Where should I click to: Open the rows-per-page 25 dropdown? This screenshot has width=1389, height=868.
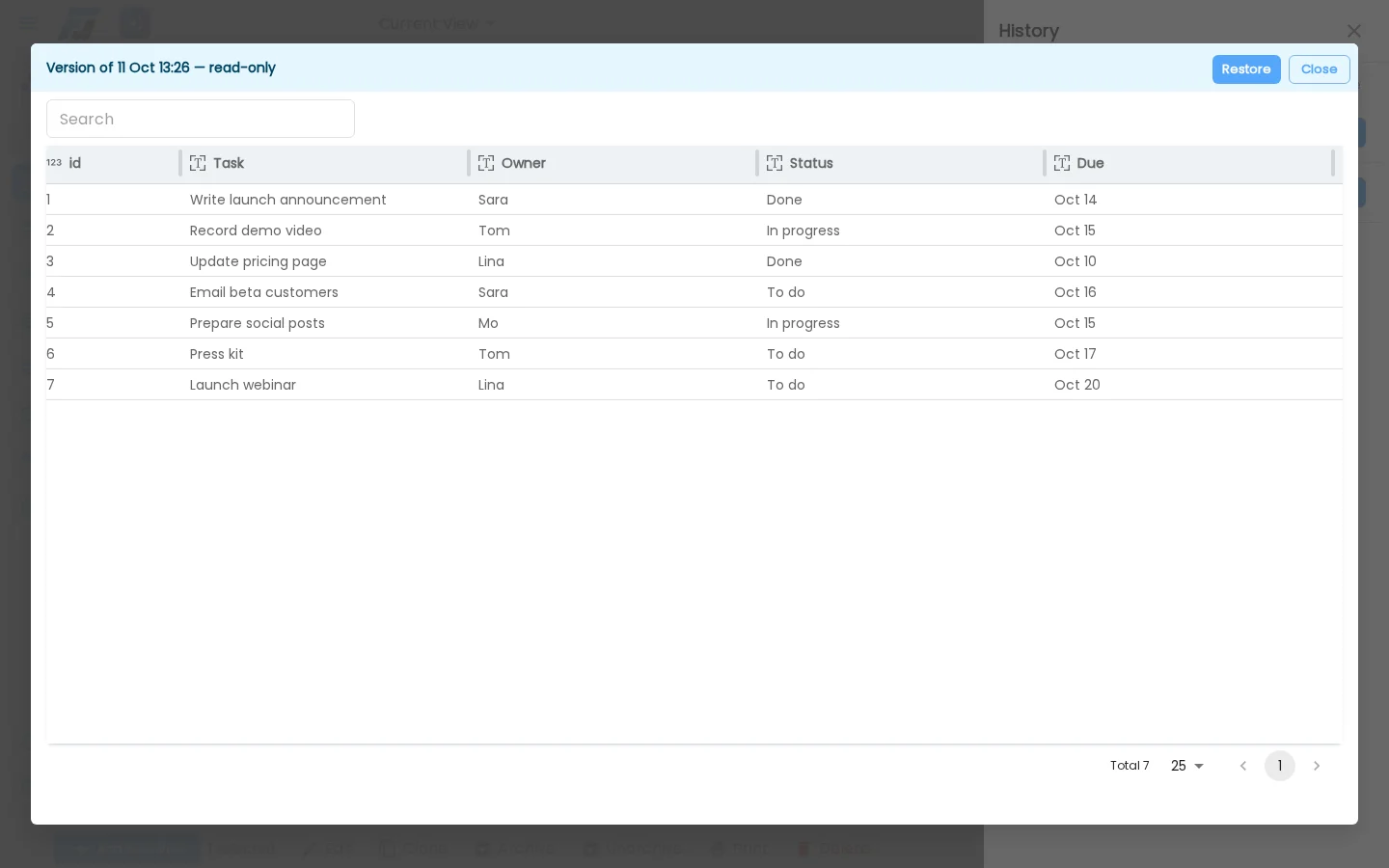(x=1187, y=766)
